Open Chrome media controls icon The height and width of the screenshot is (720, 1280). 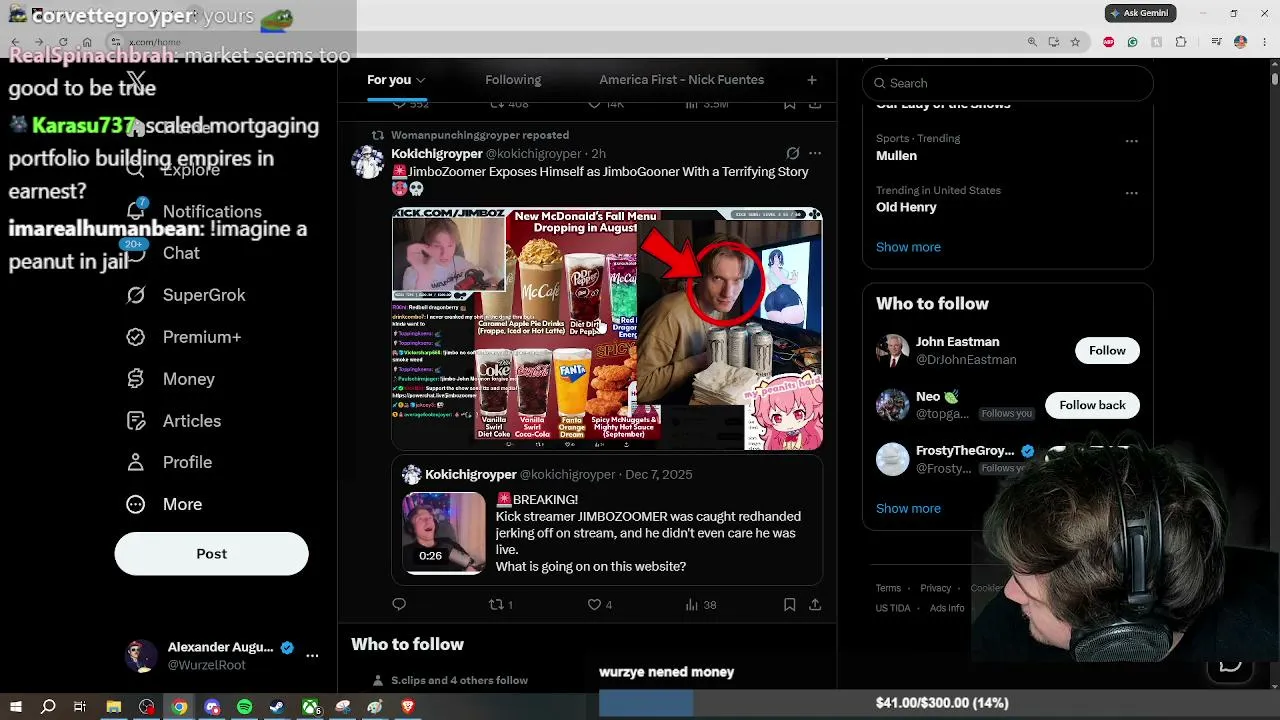[x=1216, y=42]
